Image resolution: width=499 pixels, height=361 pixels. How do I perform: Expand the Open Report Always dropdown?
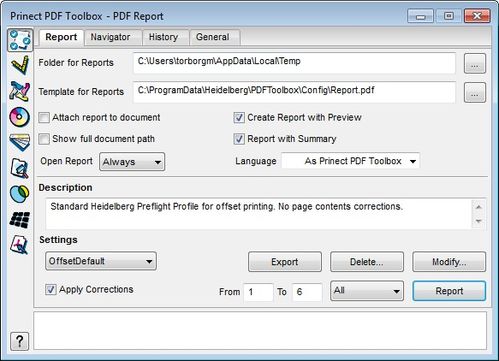(x=132, y=162)
